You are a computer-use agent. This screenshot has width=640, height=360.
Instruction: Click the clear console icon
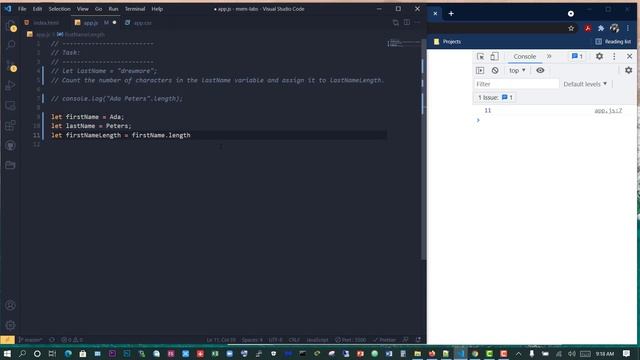pos(495,70)
